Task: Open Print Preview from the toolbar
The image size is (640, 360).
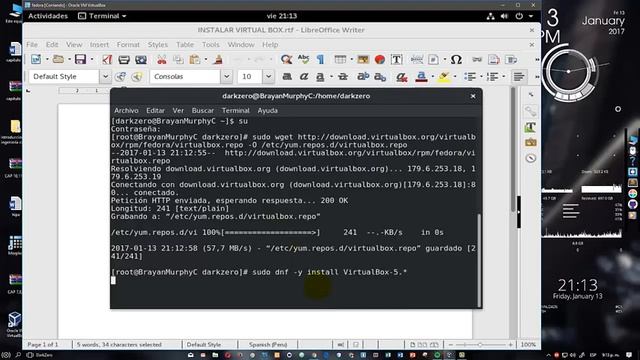Action: coord(141,60)
